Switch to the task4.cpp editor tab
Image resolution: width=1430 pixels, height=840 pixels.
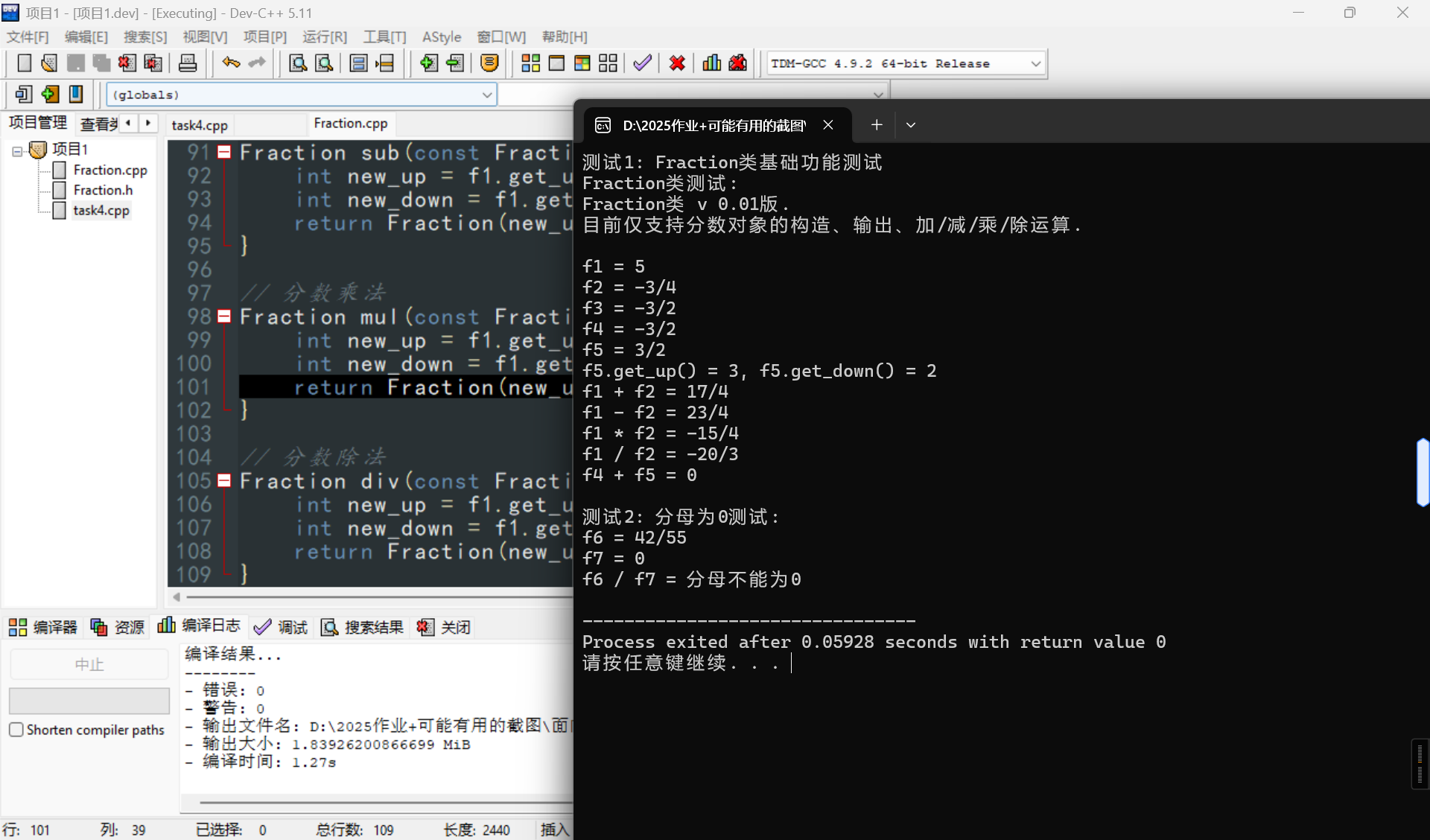click(x=199, y=125)
